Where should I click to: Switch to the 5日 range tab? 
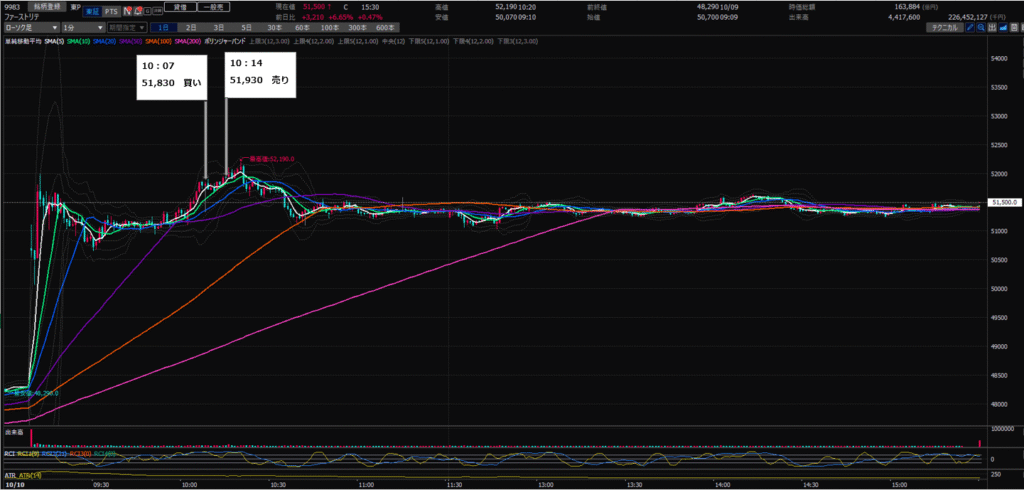(x=246, y=28)
